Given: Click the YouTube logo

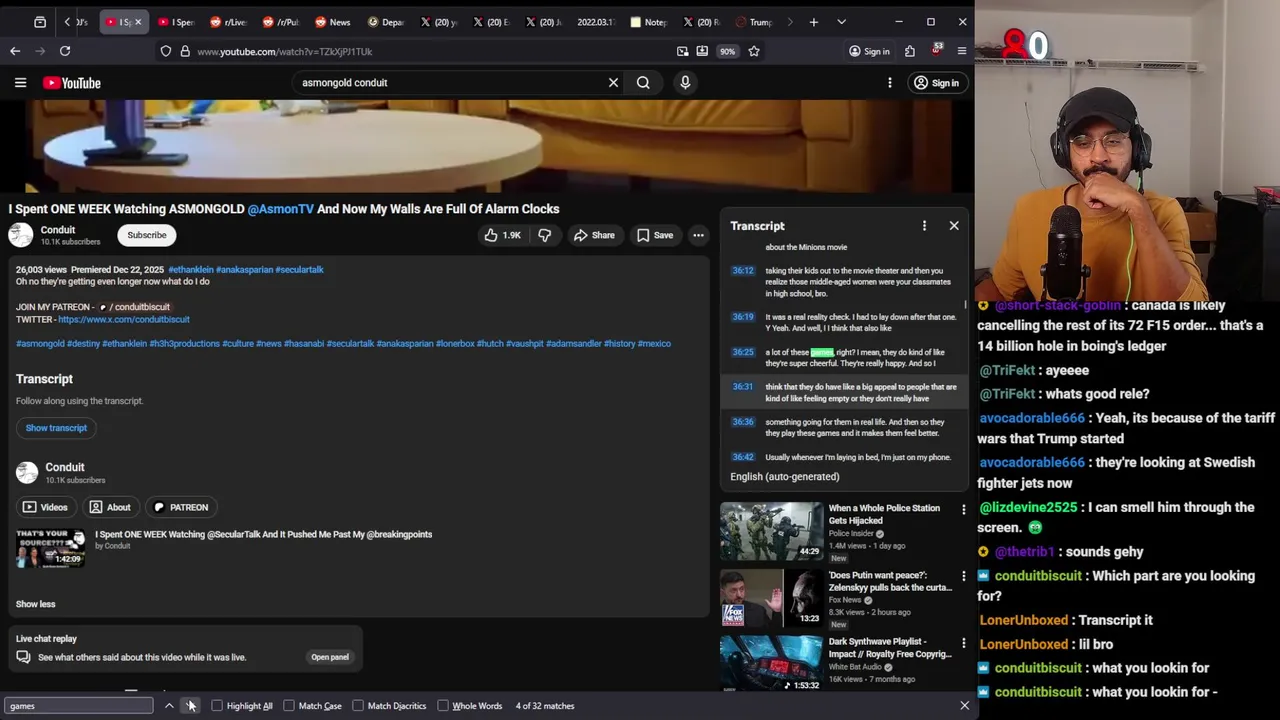Looking at the screenshot, I should 72,83.
